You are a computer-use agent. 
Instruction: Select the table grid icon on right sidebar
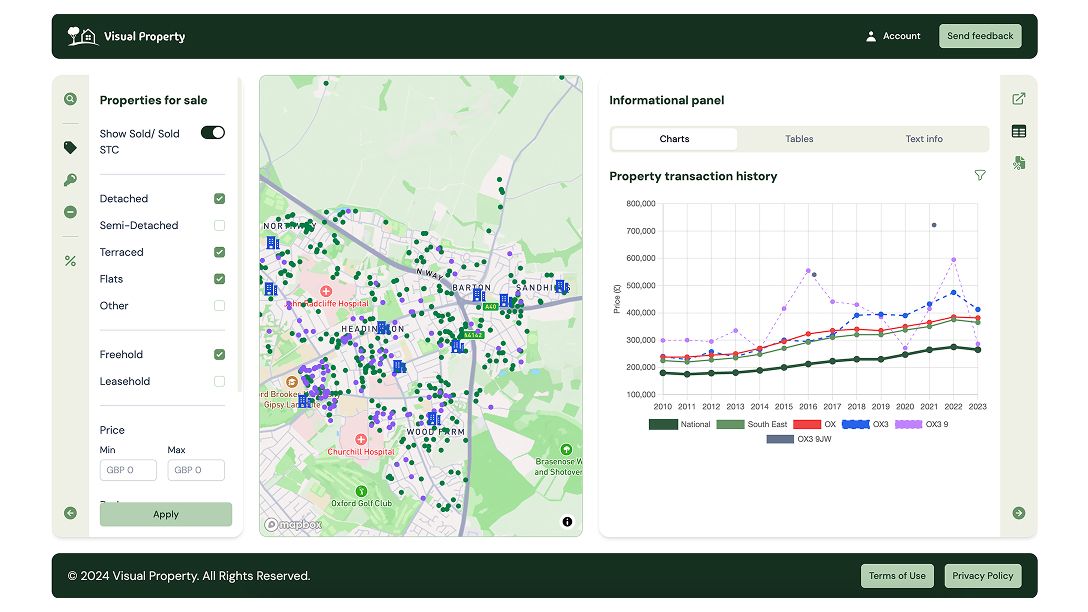1019,131
